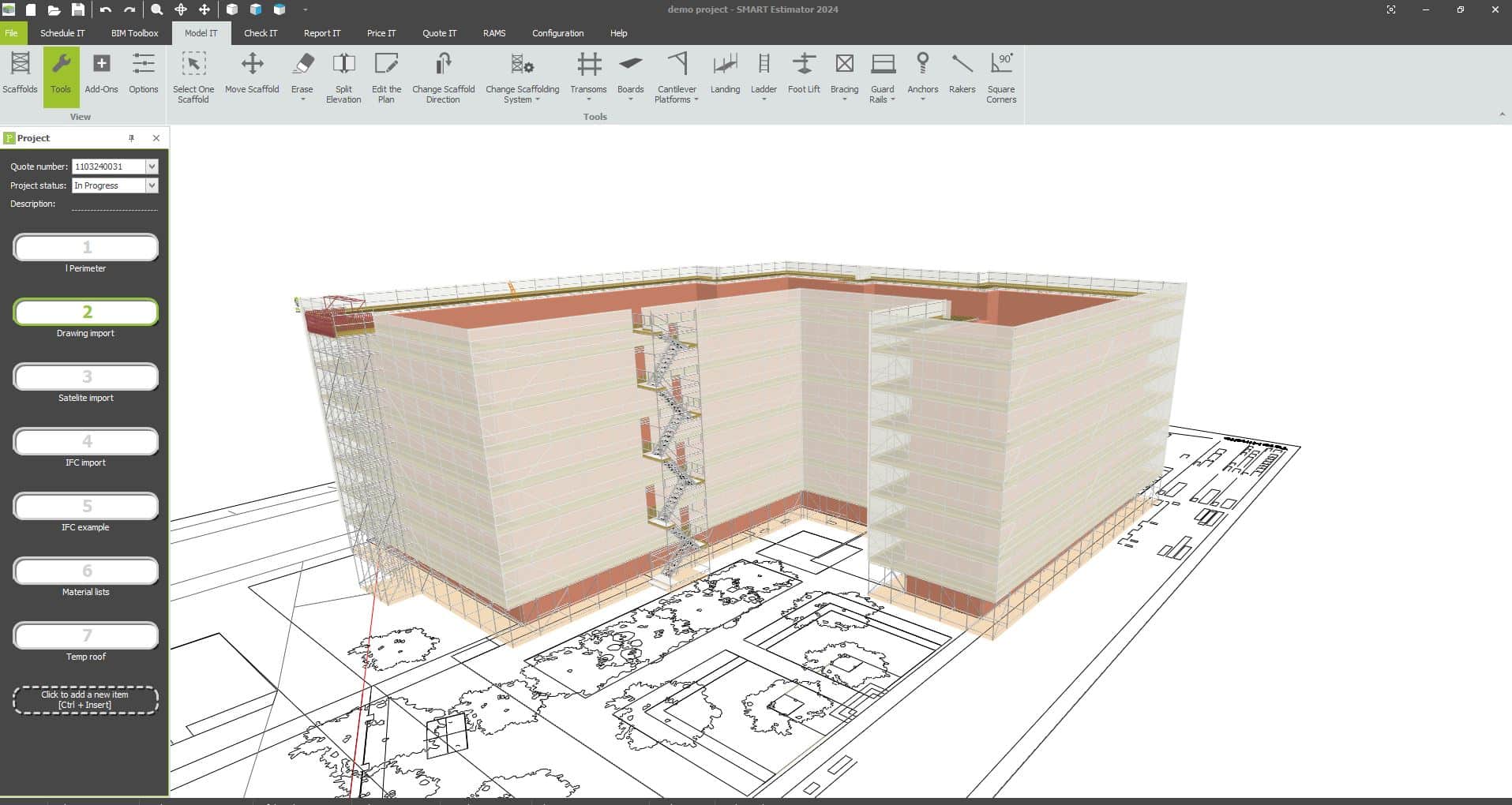Switch to the Report IT tab
Viewport: 1512px width, 805px height.
coord(322,33)
